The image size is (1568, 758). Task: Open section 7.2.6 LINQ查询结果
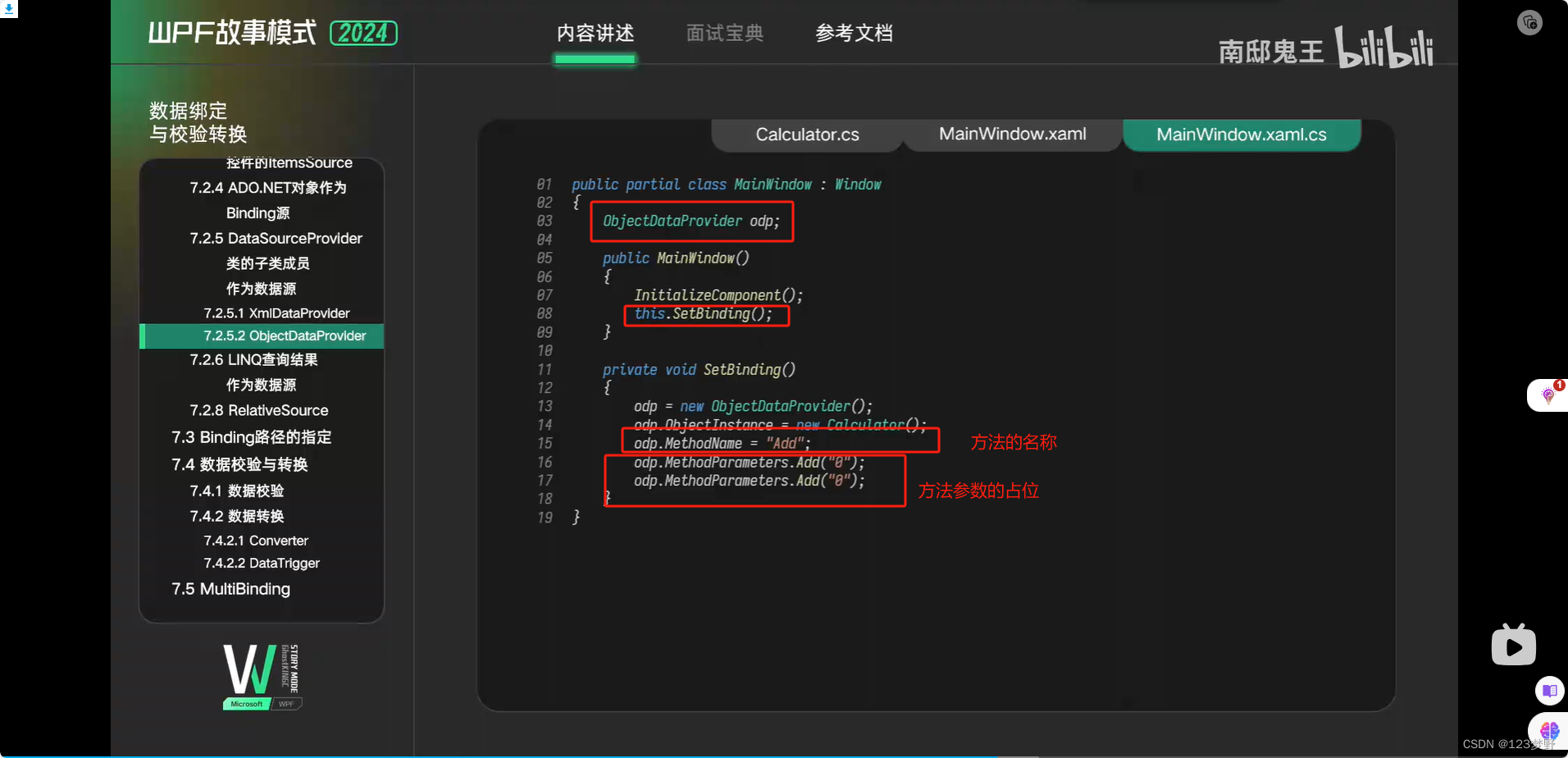pyautogui.click(x=253, y=360)
